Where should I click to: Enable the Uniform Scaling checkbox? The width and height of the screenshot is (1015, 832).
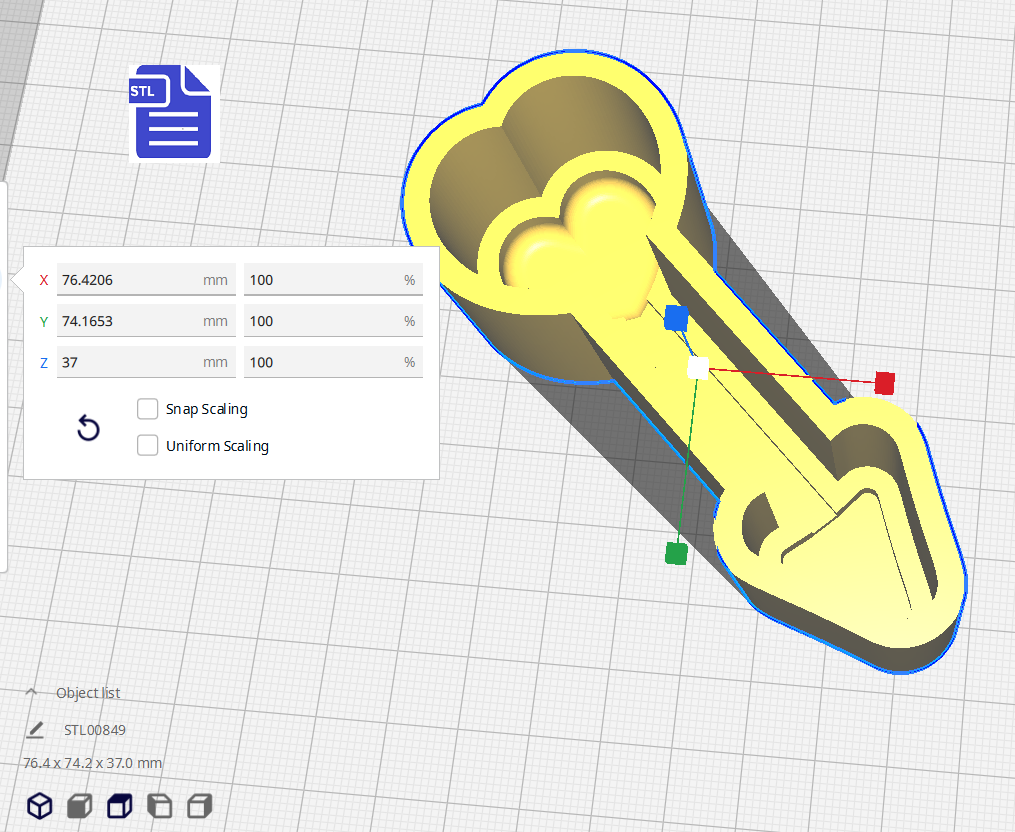coord(147,446)
